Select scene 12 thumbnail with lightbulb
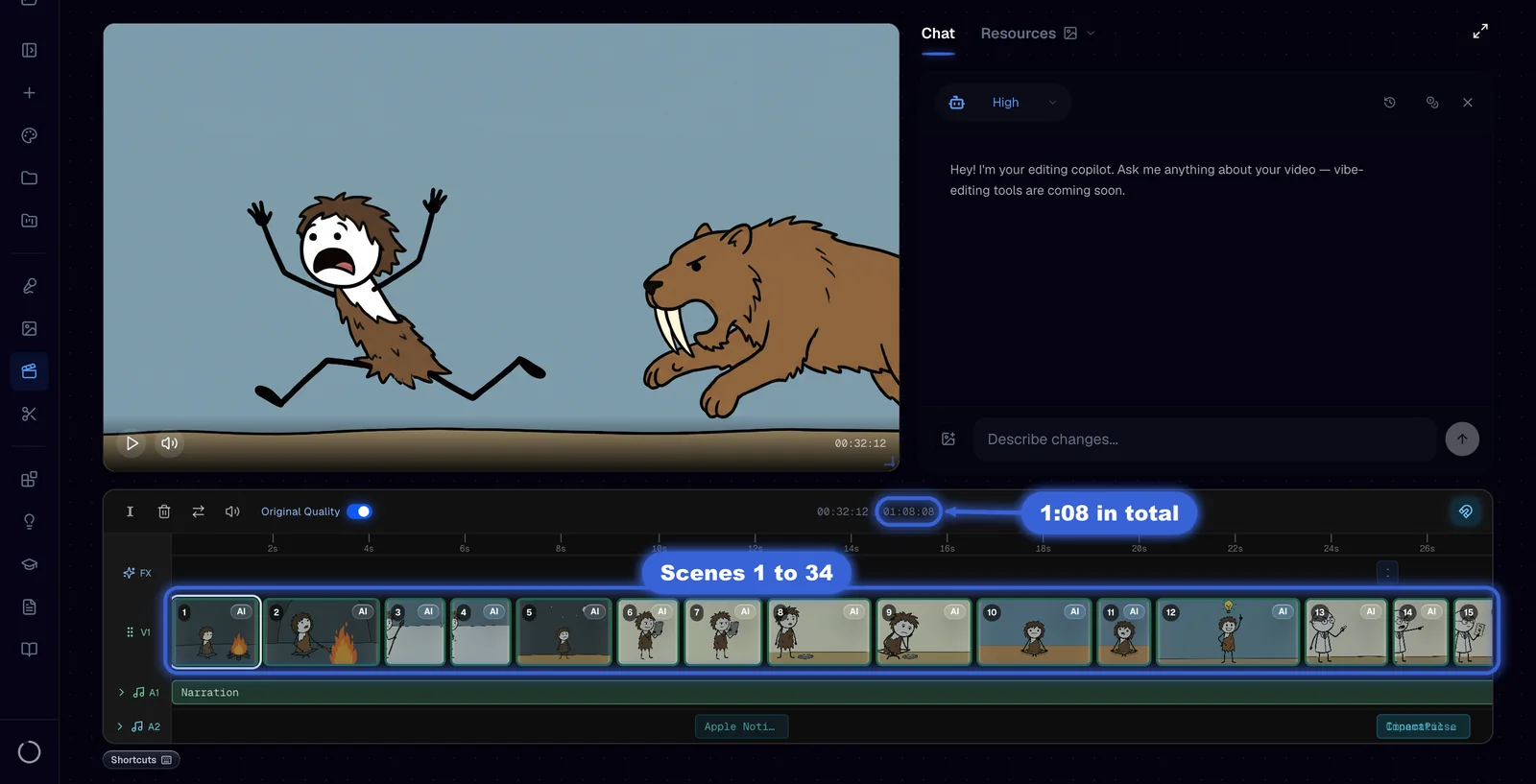 1228,632
